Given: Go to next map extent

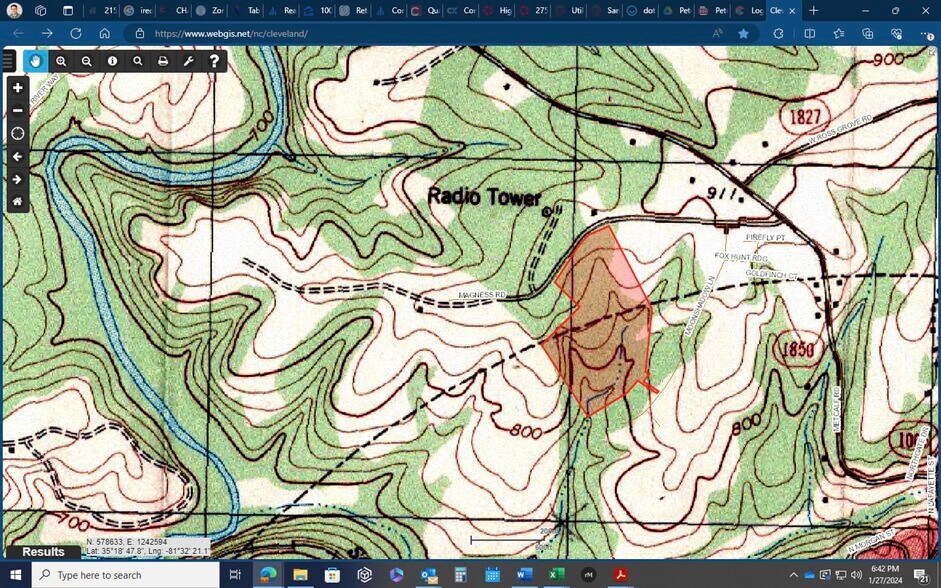Looking at the screenshot, I should 17,179.
